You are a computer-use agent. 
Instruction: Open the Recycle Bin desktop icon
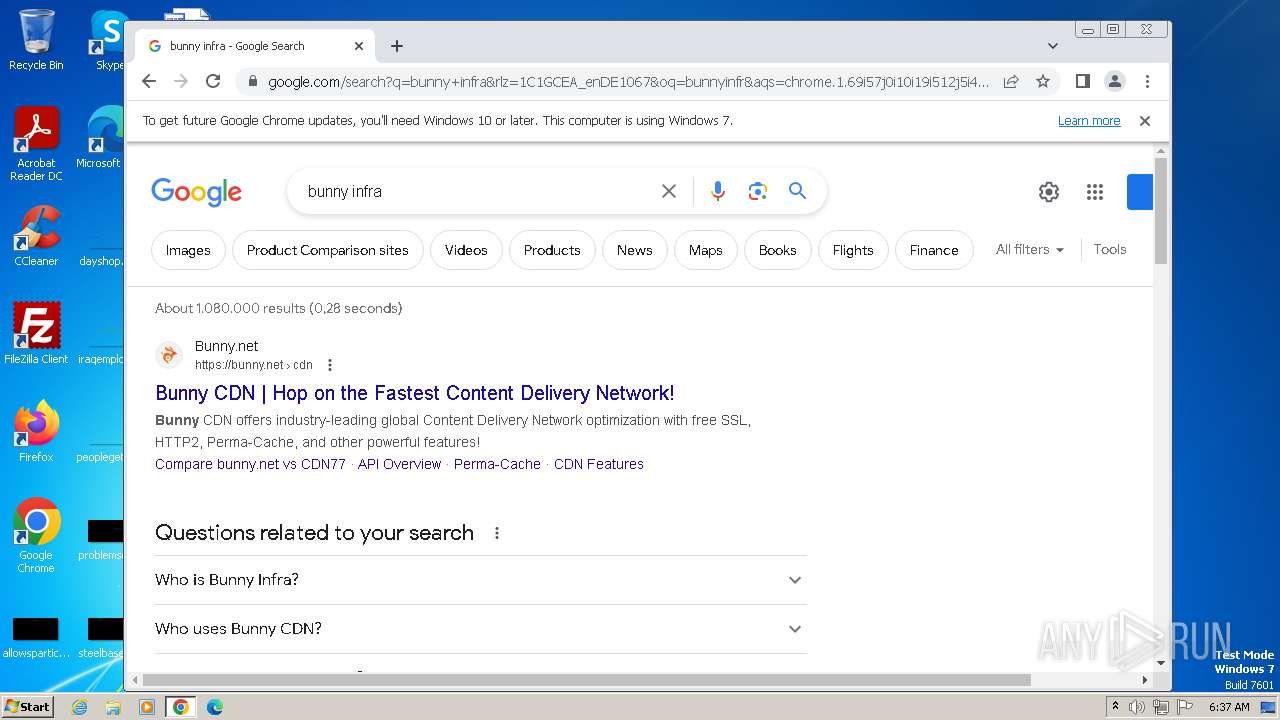[x=36, y=40]
